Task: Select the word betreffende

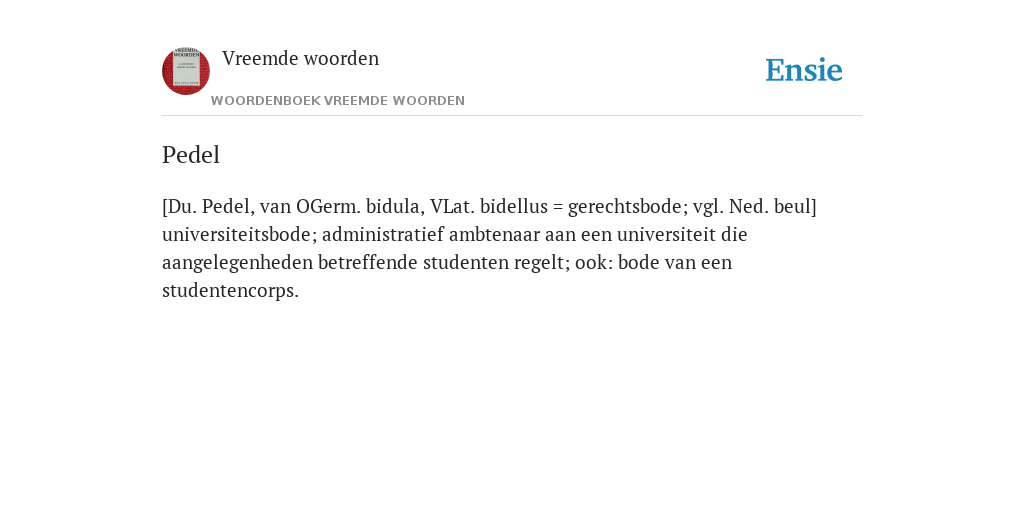Action: [368, 263]
